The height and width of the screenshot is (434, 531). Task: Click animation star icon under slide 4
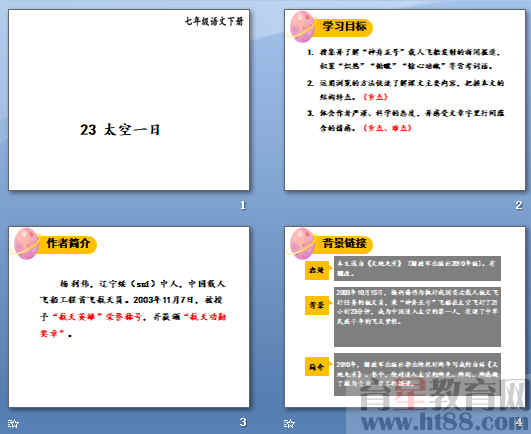(290, 423)
